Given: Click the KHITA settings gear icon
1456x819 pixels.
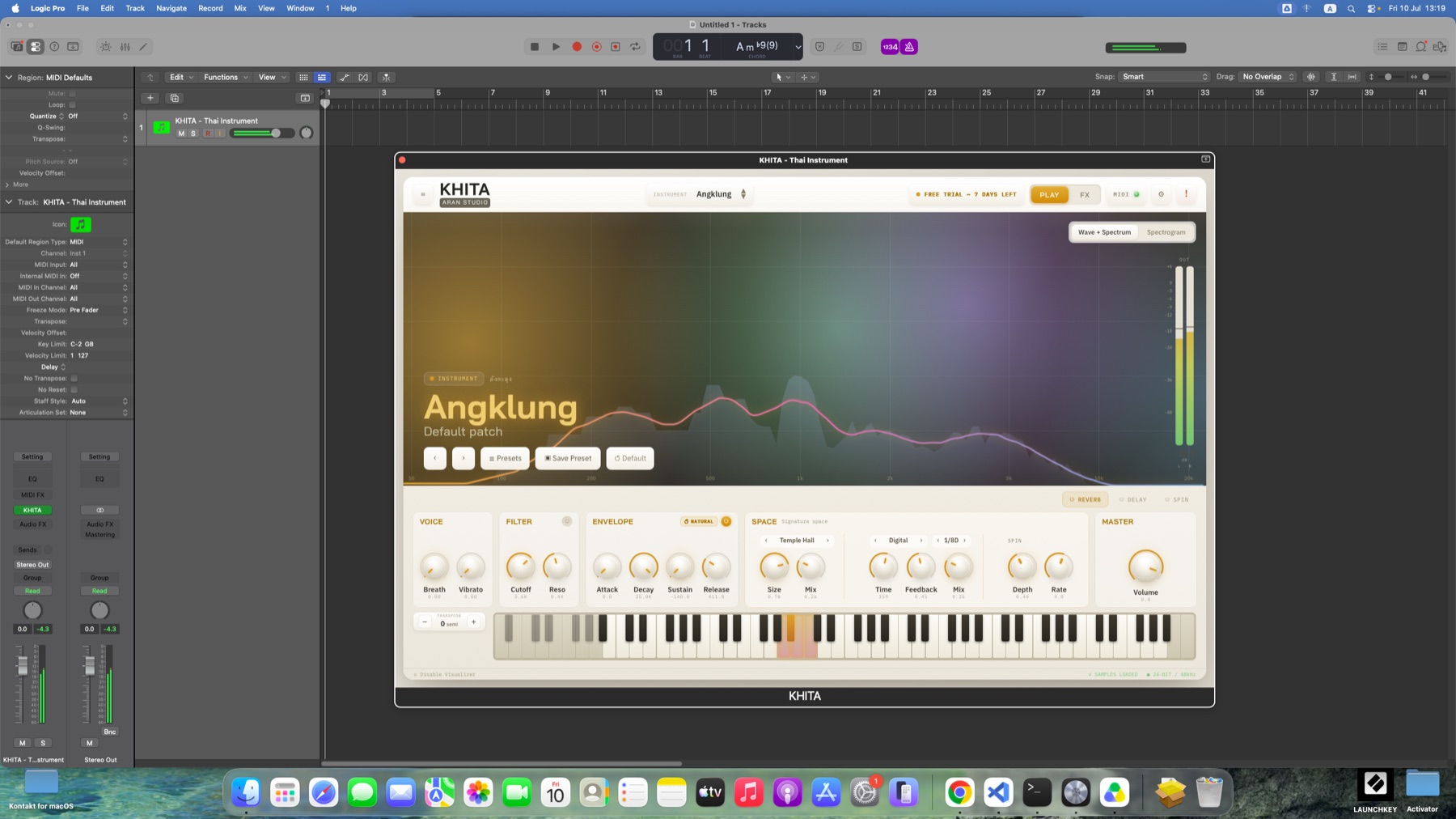Looking at the screenshot, I should pos(1161,194).
